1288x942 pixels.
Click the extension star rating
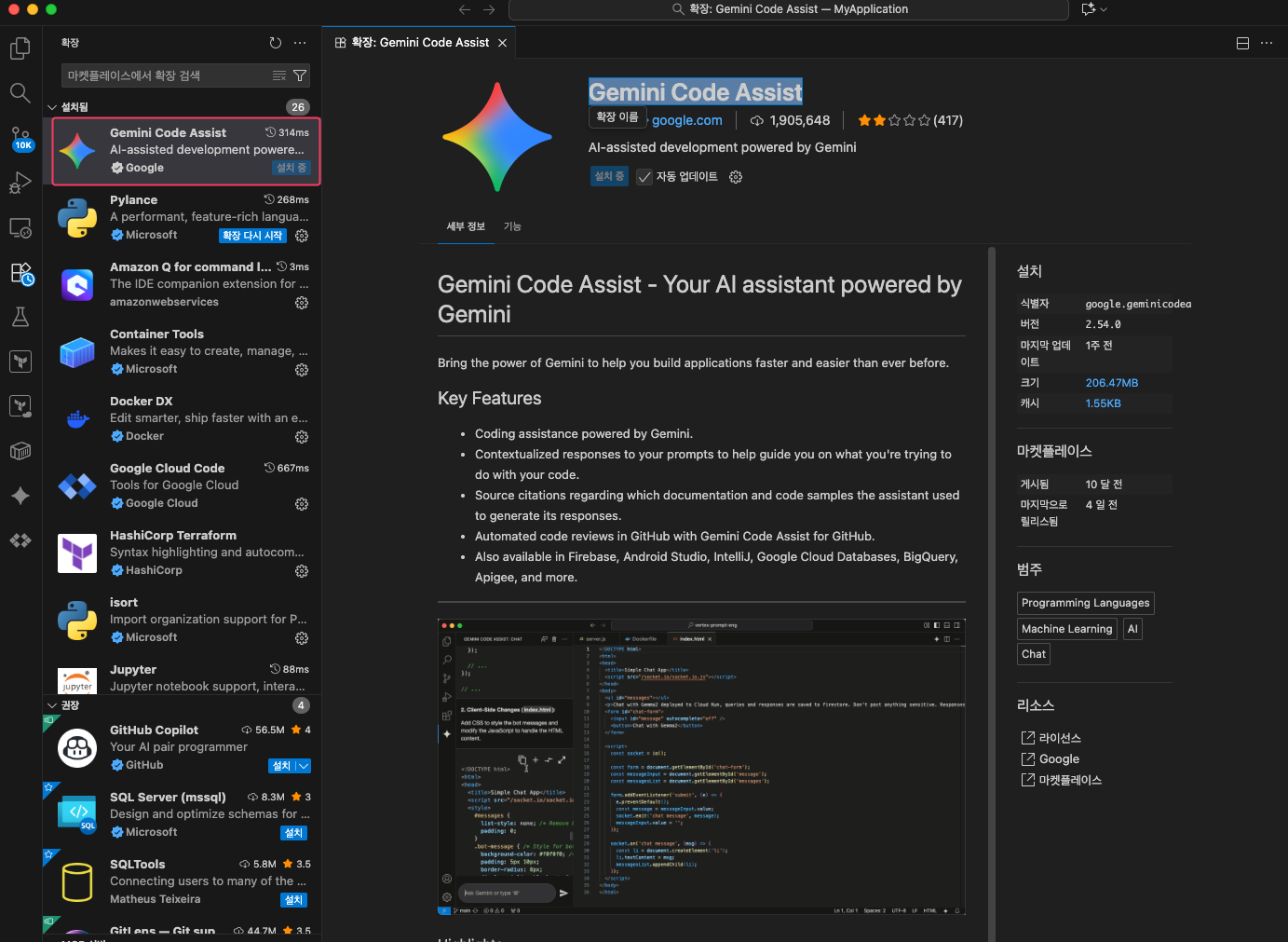pos(910,120)
